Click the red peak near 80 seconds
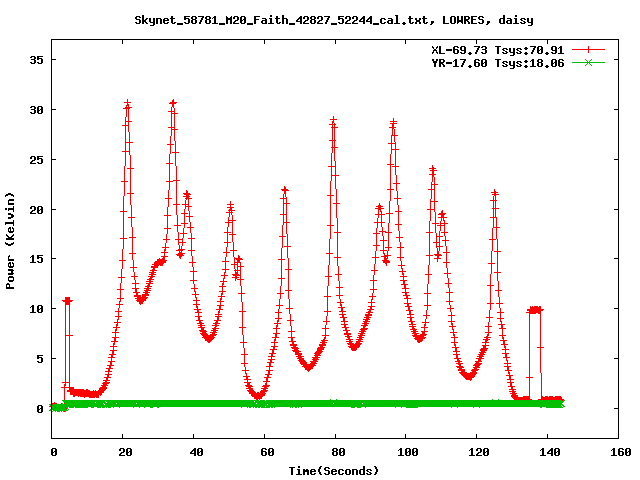Screen dimensions: 640x480 (334, 120)
